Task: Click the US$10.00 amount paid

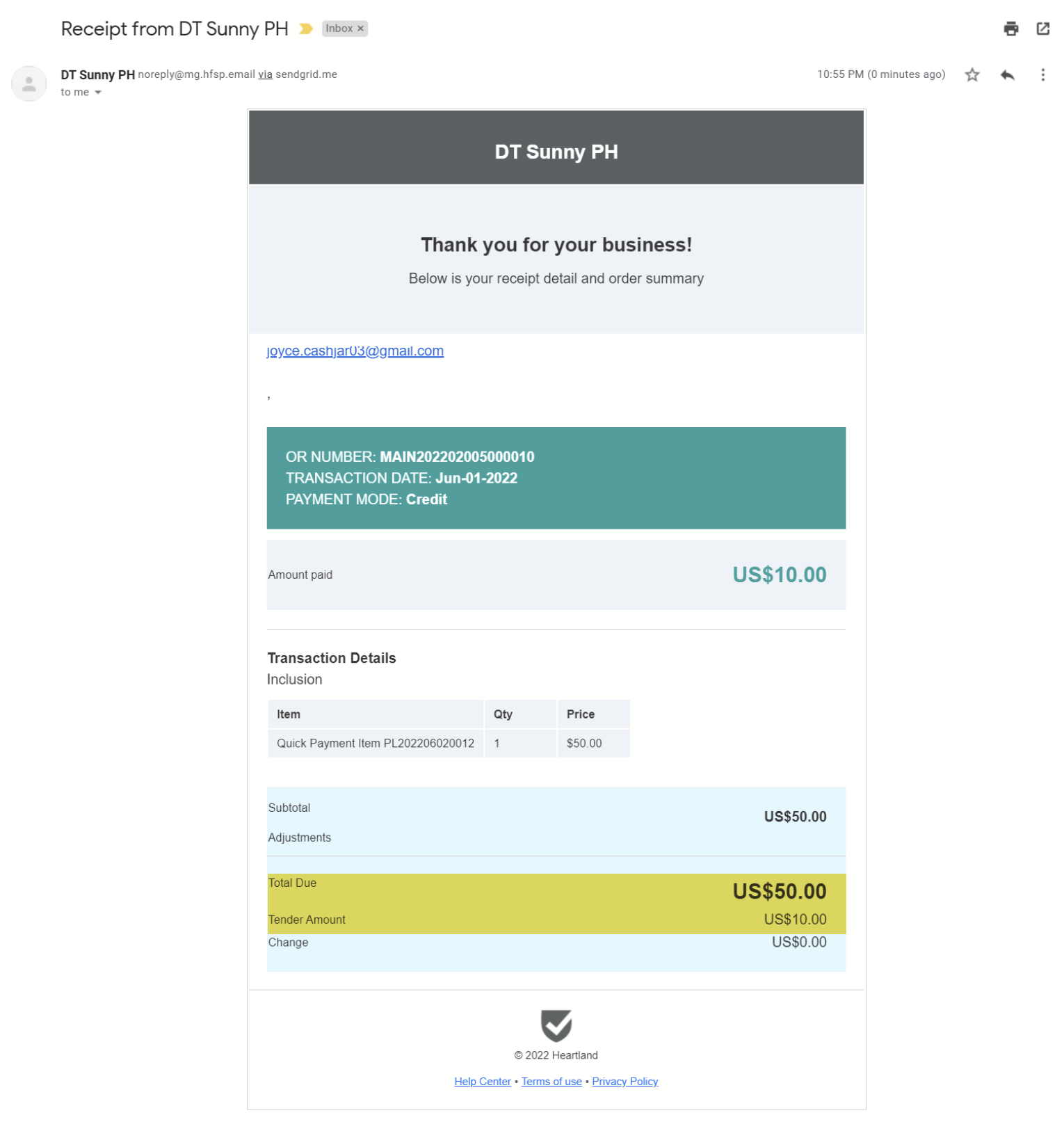Action: pyautogui.click(x=779, y=575)
